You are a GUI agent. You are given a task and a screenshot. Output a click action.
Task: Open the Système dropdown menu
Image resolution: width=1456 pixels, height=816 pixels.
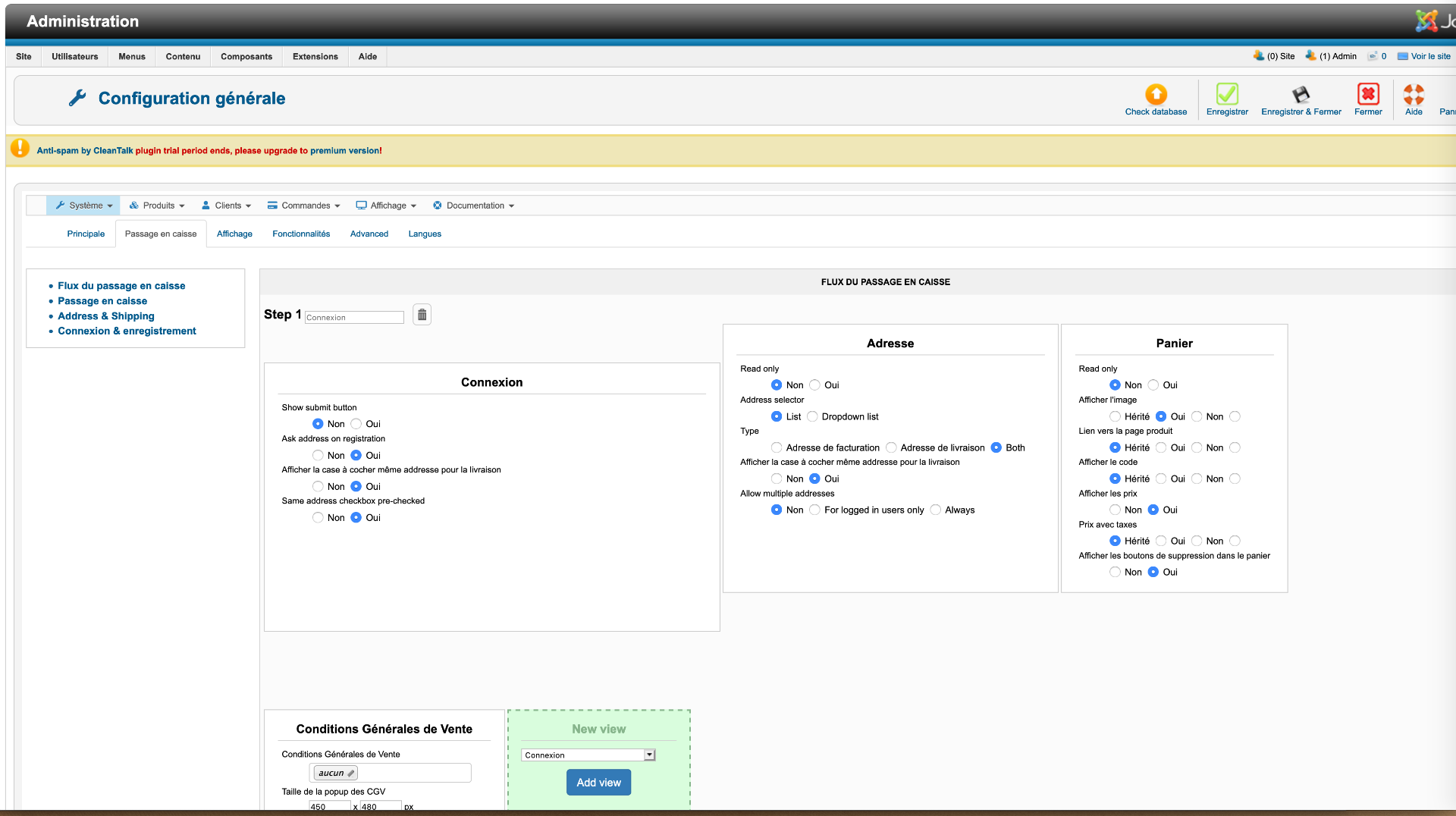(83, 206)
